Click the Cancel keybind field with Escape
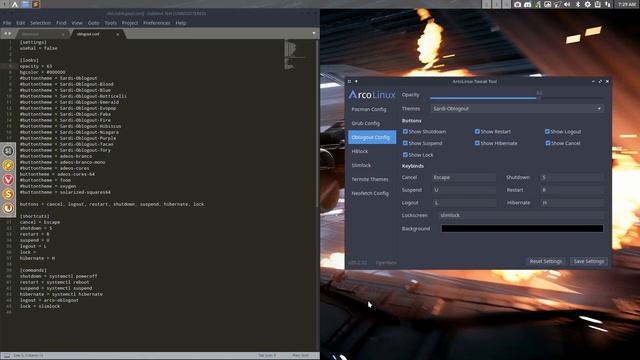 [464, 178]
